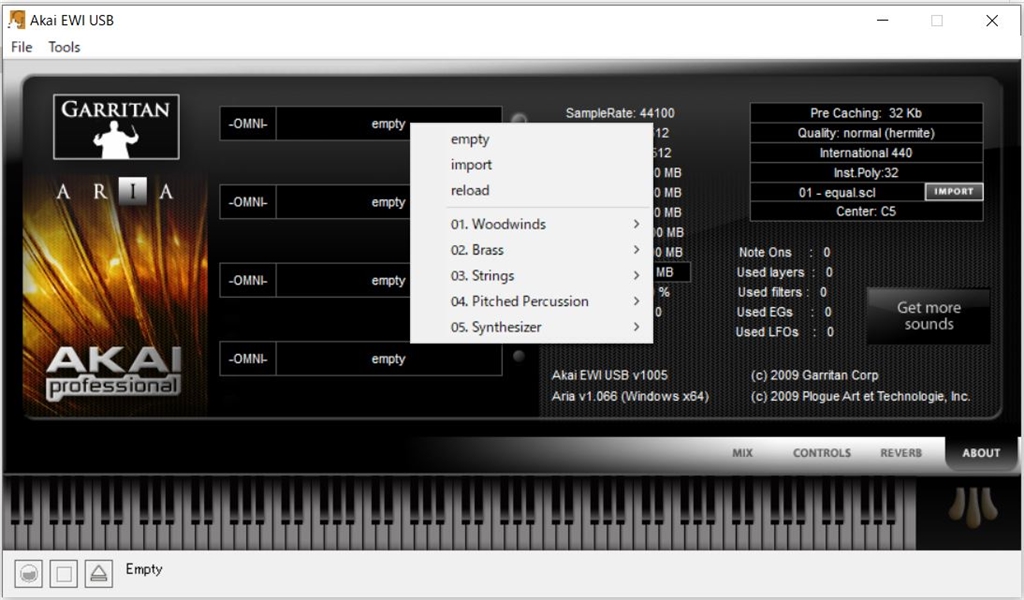This screenshot has width=1024, height=600.
Task: Choose 'import' from the context menu
Action: pyautogui.click(x=471, y=165)
